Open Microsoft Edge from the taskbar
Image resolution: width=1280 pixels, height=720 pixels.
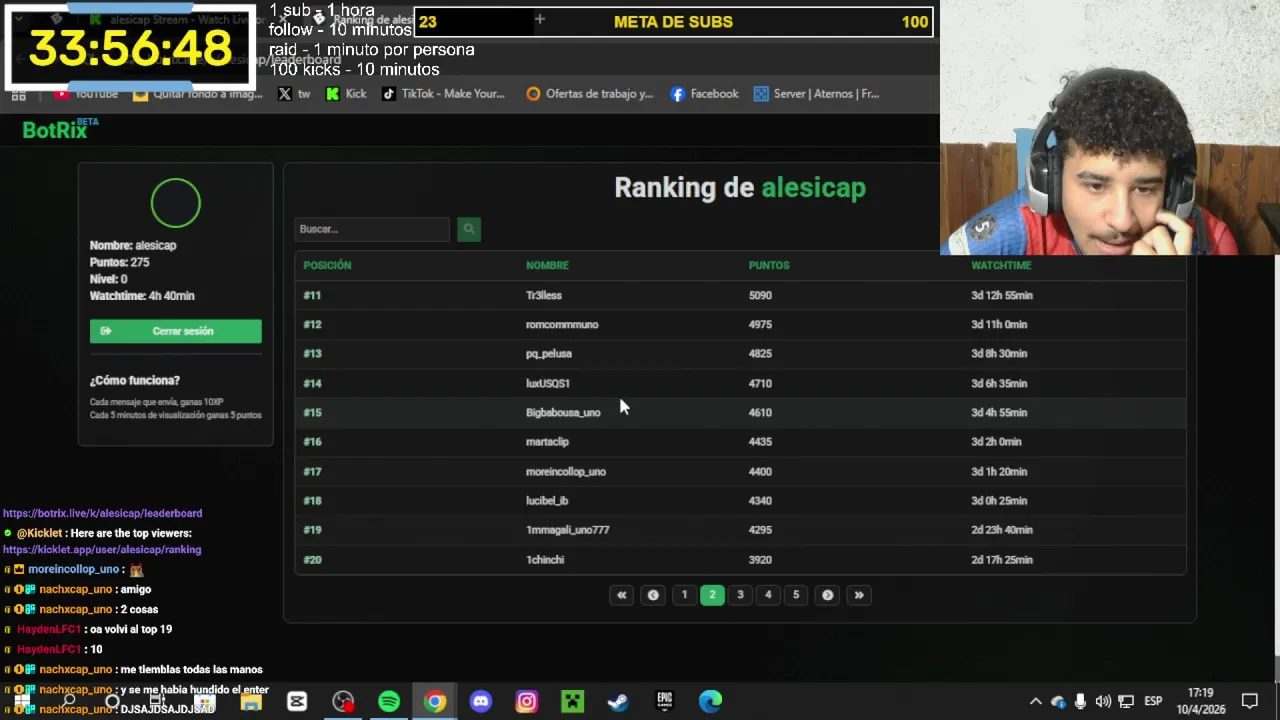tap(710, 701)
